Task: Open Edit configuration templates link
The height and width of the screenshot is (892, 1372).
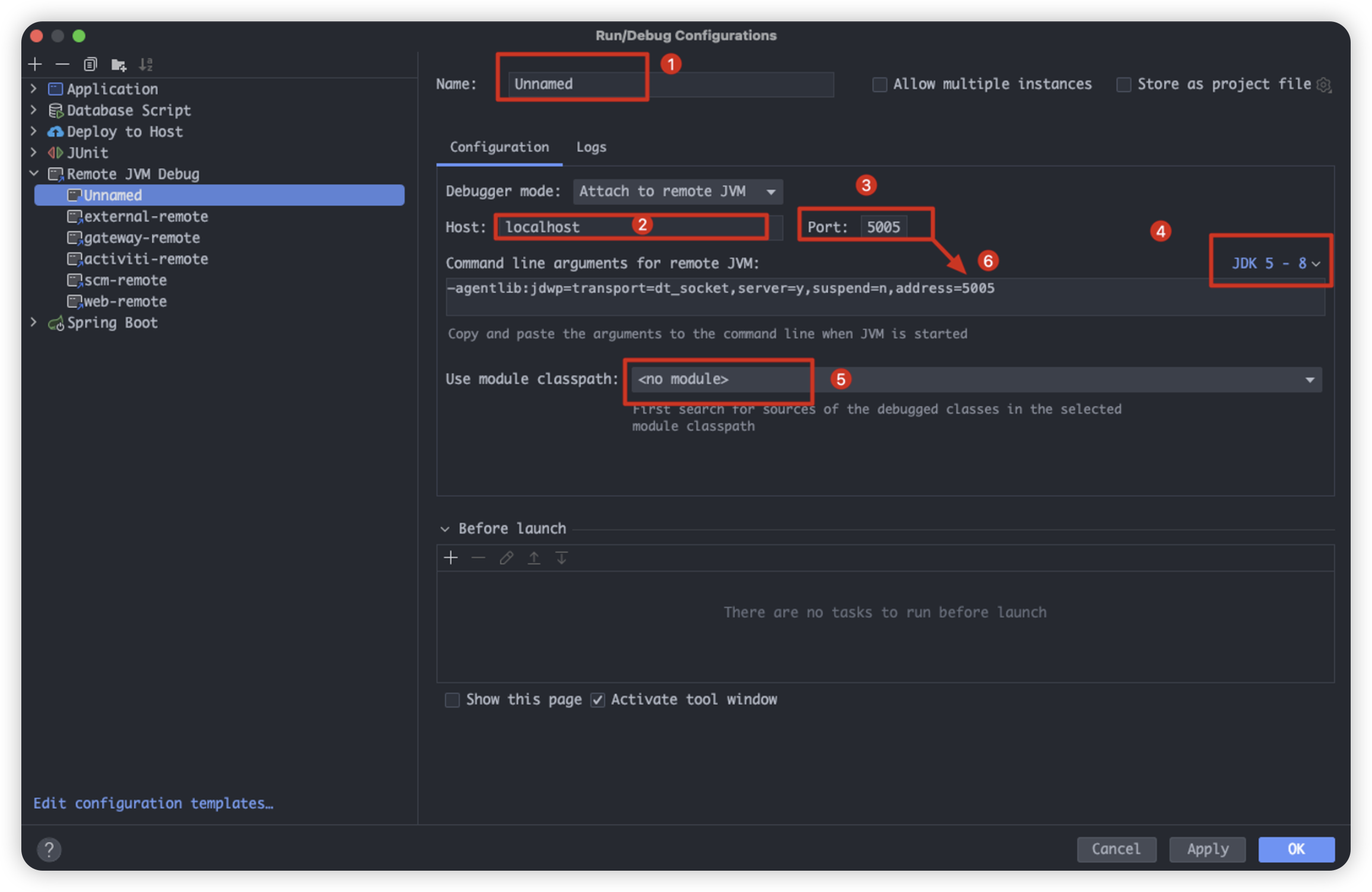Action: [x=153, y=803]
